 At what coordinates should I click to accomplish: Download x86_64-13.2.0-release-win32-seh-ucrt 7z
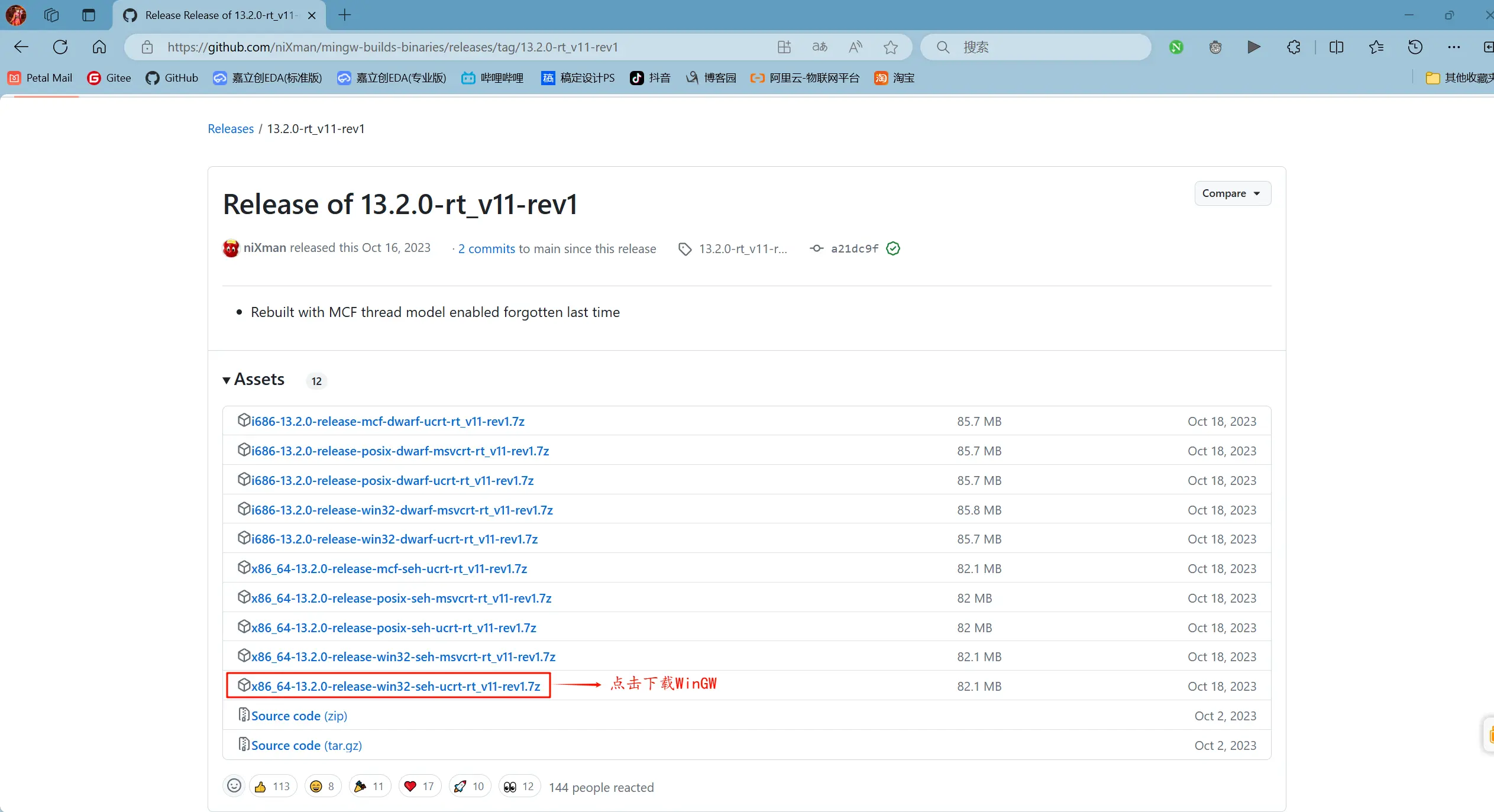point(396,686)
